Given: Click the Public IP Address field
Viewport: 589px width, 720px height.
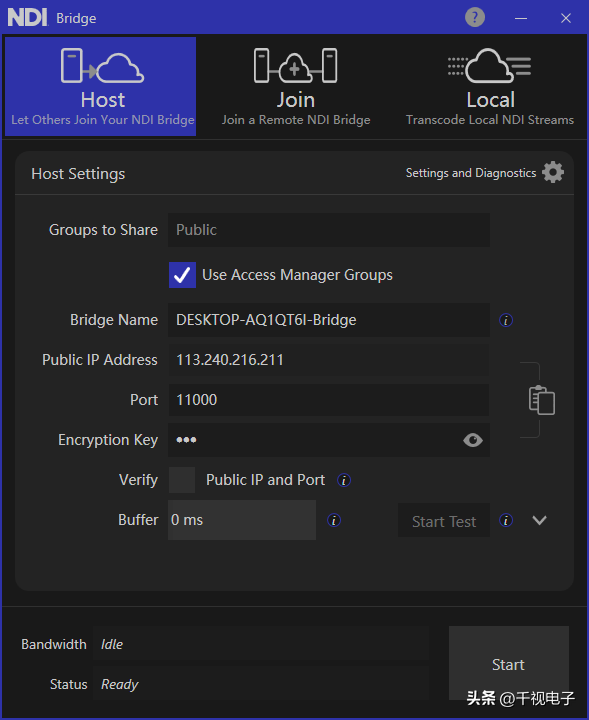Looking at the screenshot, I should pos(329,360).
